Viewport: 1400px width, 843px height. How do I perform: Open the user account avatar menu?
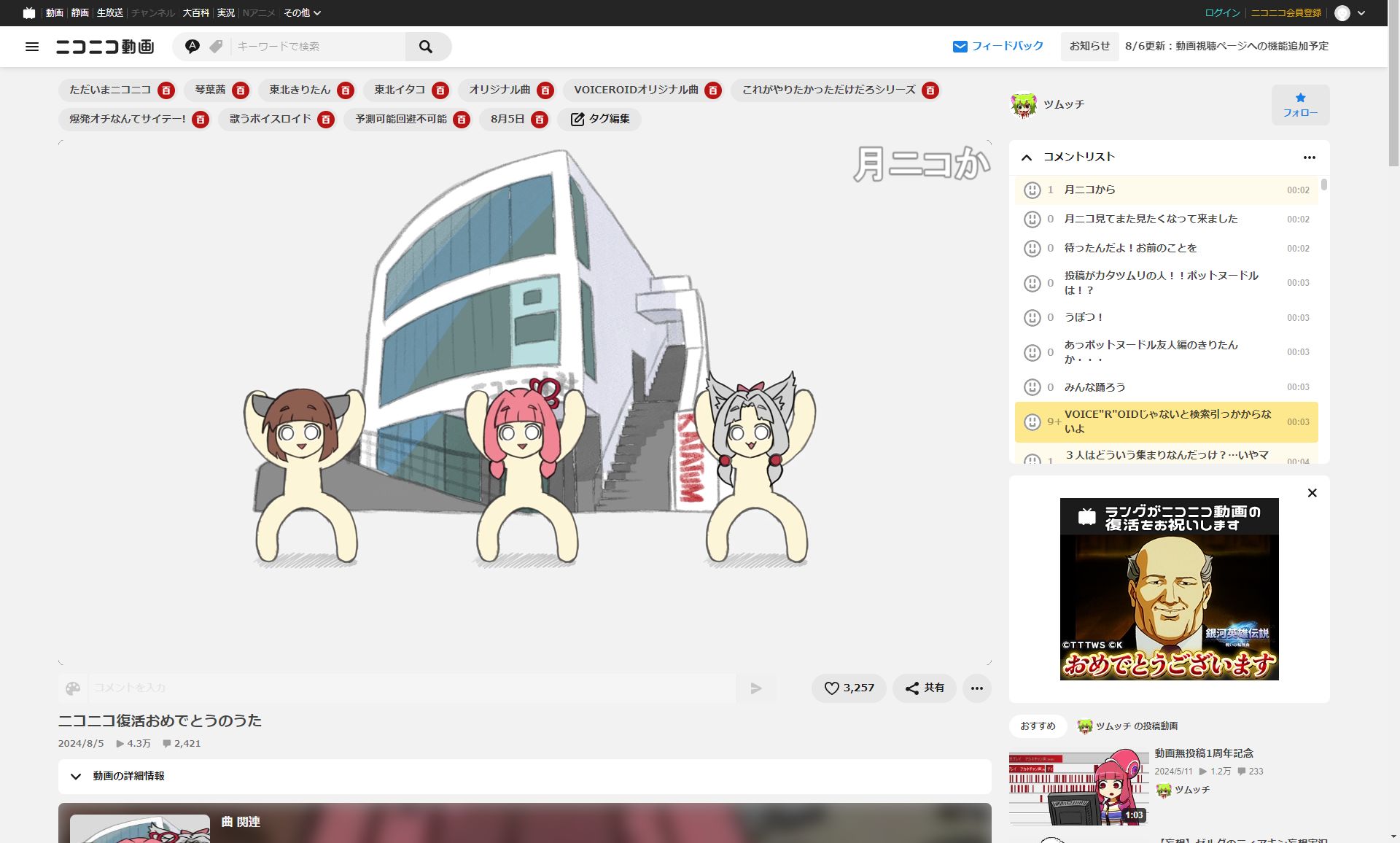pyautogui.click(x=1342, y=13)
